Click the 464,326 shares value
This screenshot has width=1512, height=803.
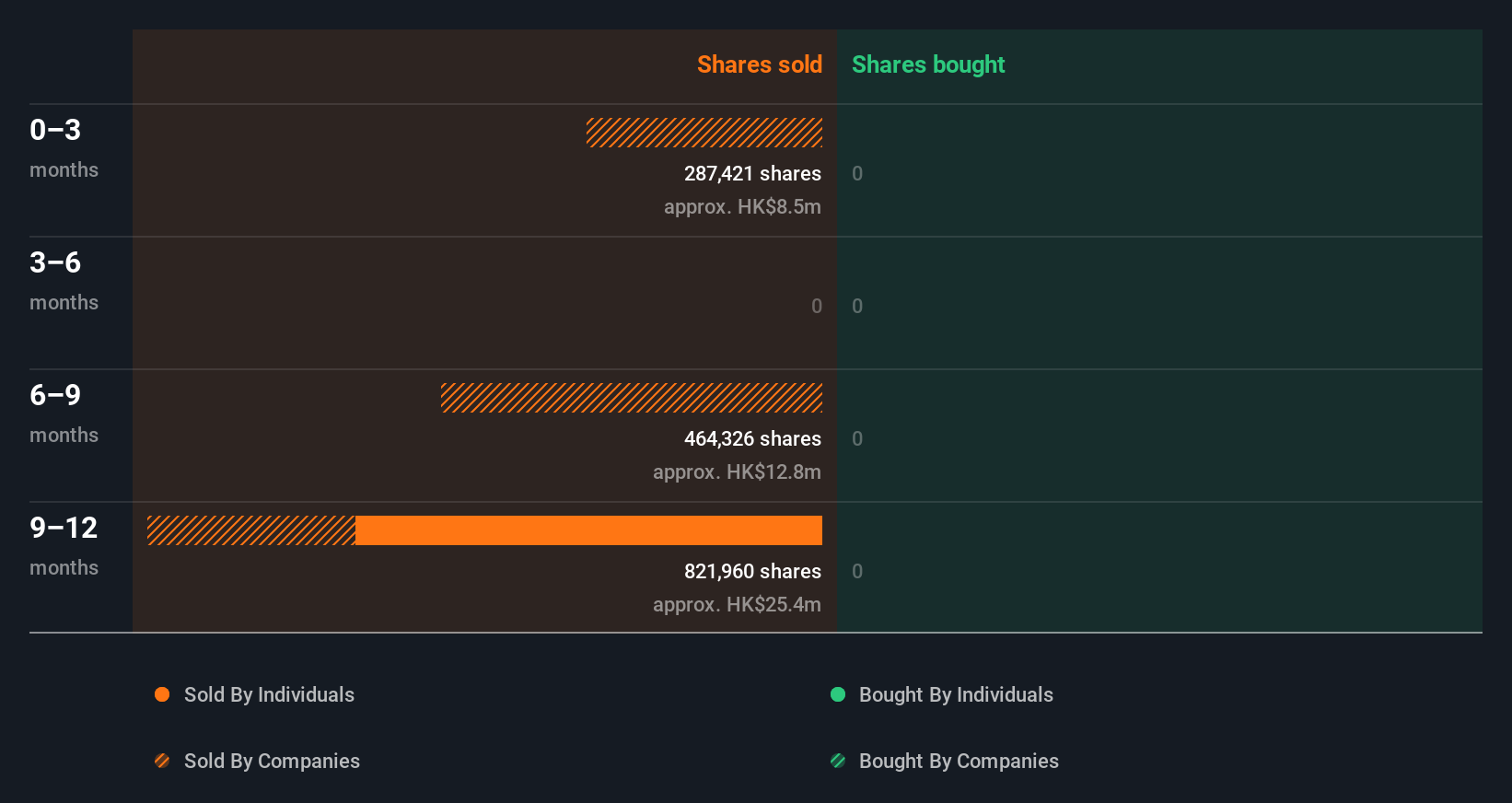752,438
